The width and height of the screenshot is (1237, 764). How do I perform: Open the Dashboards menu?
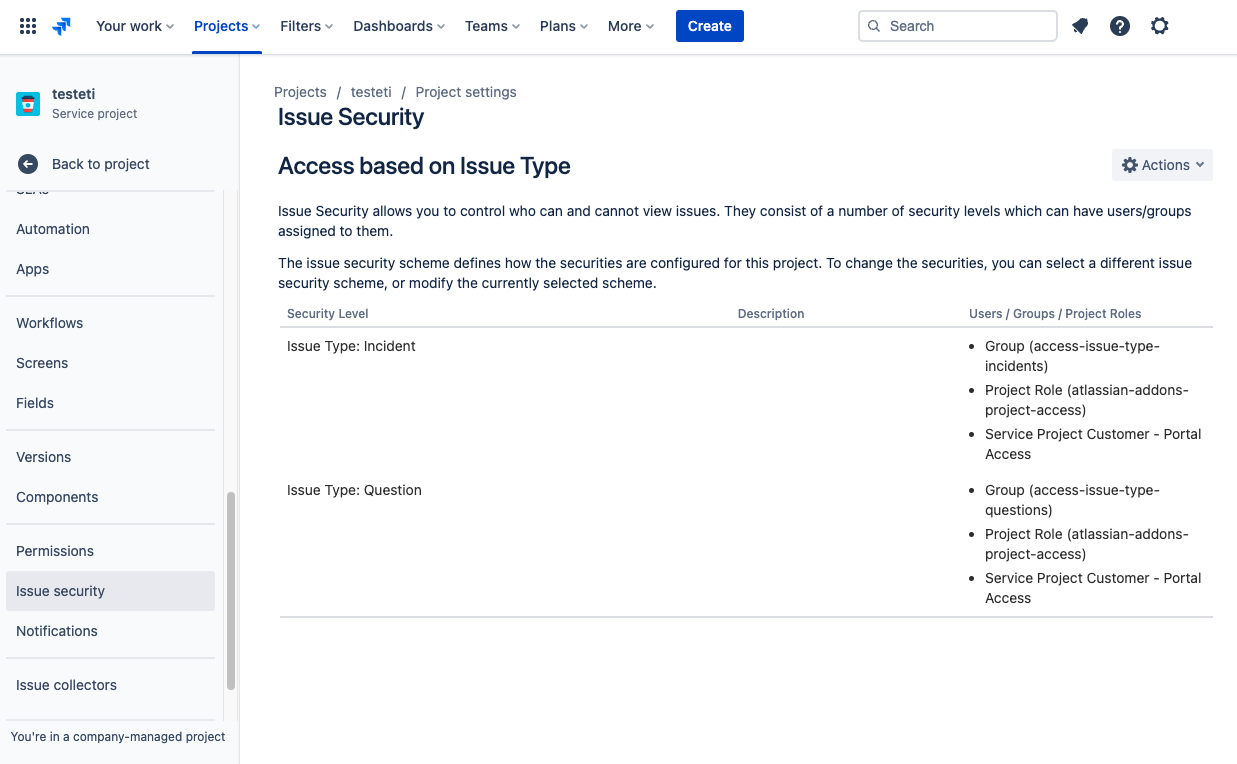point(399,26)
